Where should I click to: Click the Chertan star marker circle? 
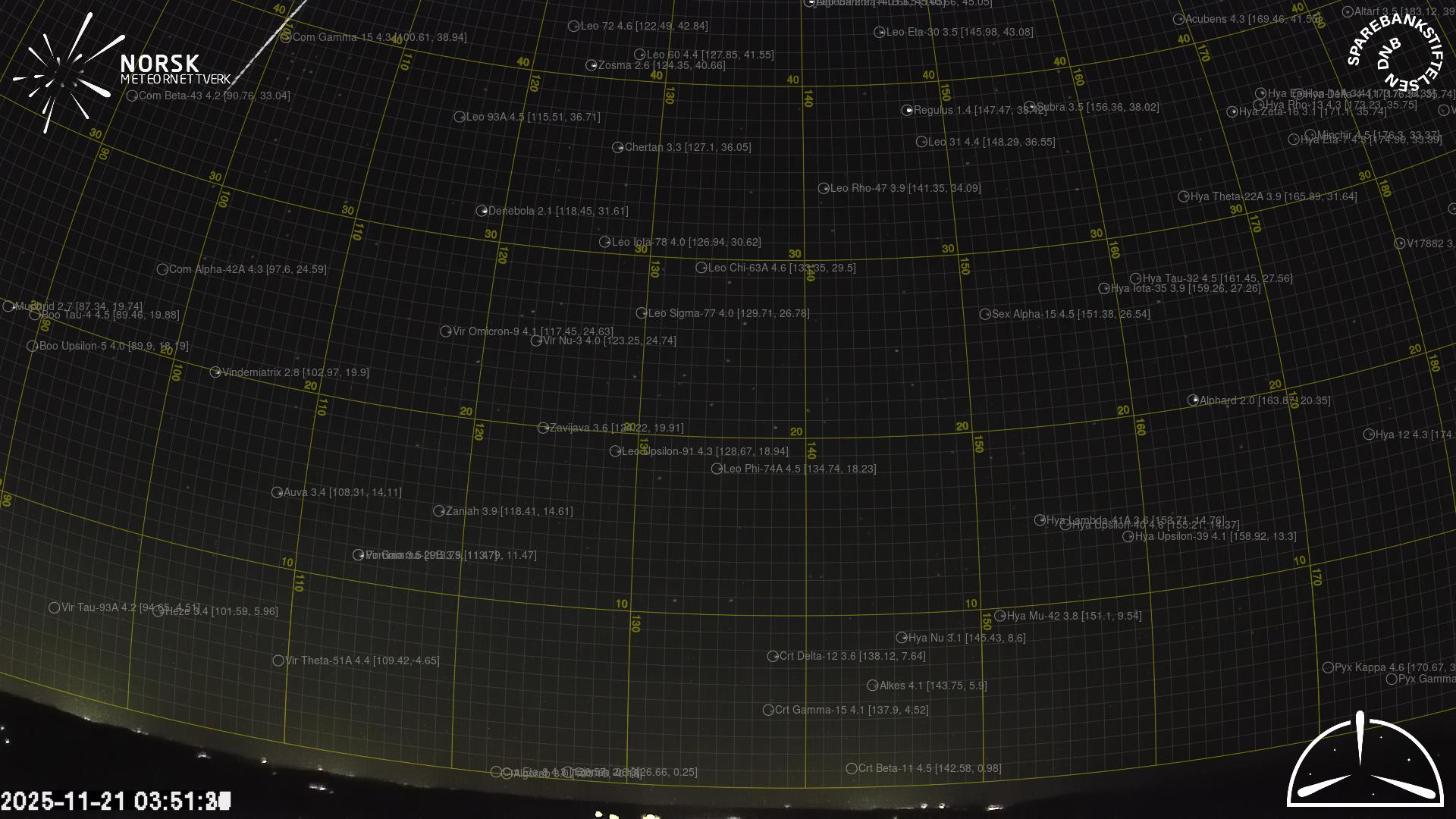(618, 148)
